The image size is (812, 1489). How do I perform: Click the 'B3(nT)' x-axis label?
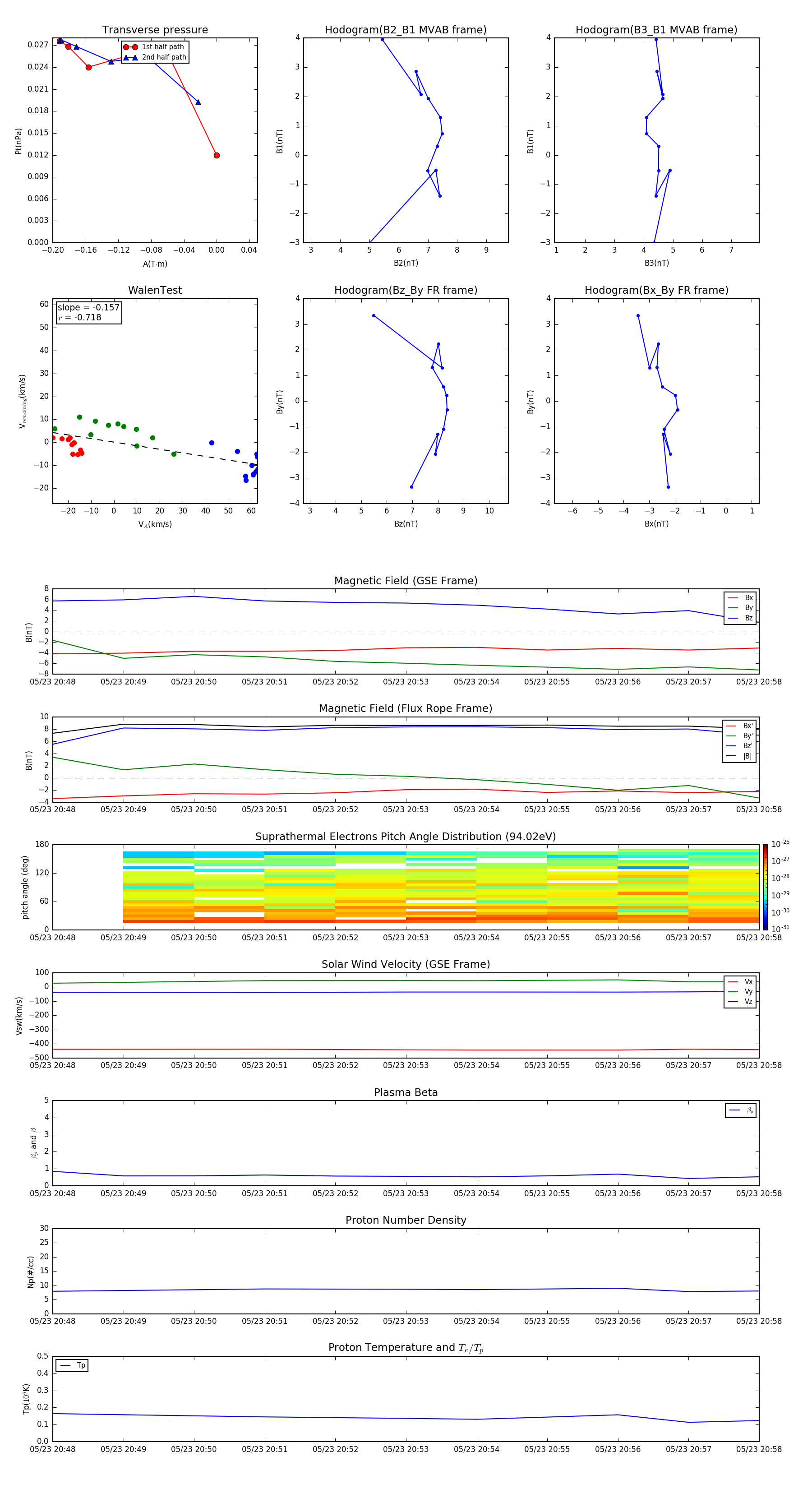click(656, 263)
